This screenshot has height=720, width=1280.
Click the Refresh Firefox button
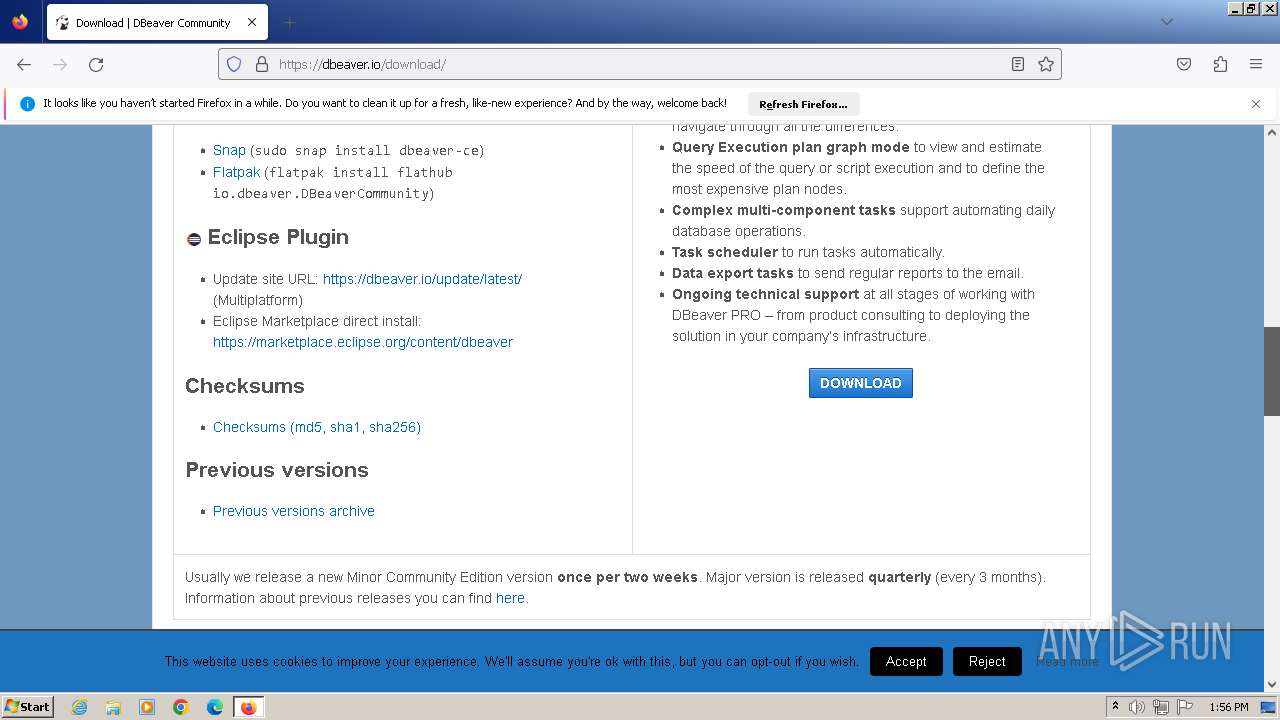coord(803,104)
